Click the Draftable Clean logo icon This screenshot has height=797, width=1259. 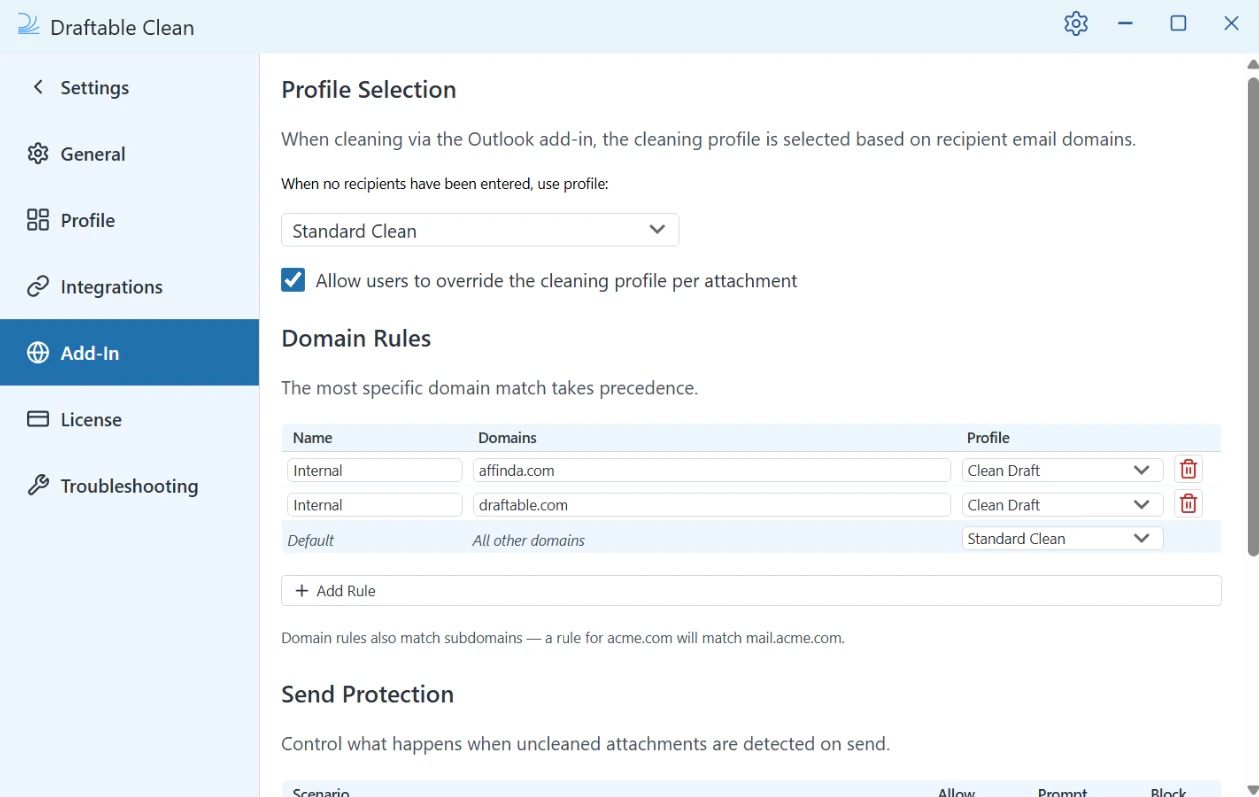click(28, 26)
